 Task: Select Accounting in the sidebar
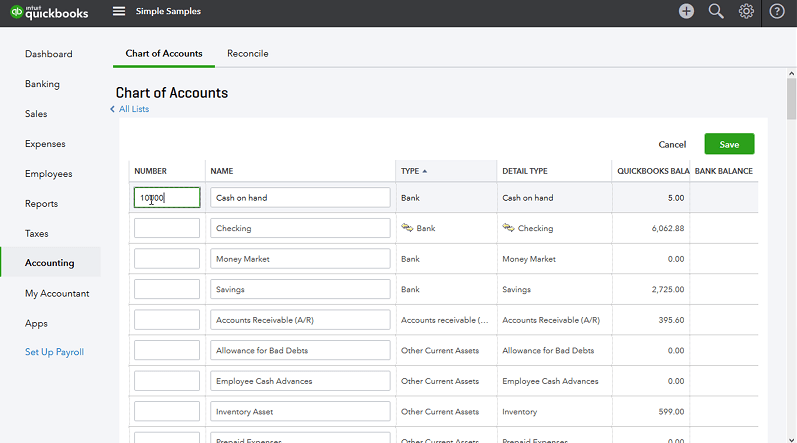(x=50, y=263)
